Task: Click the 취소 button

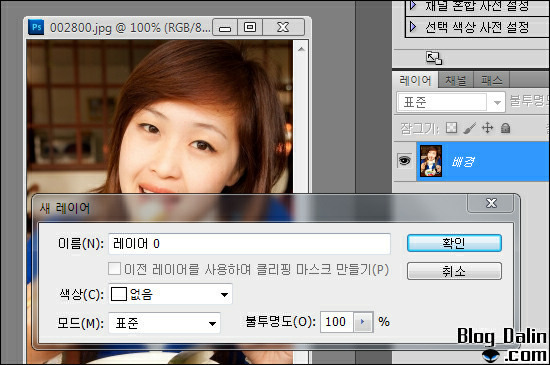Action: pyautogui.click(x=454, y=271)
